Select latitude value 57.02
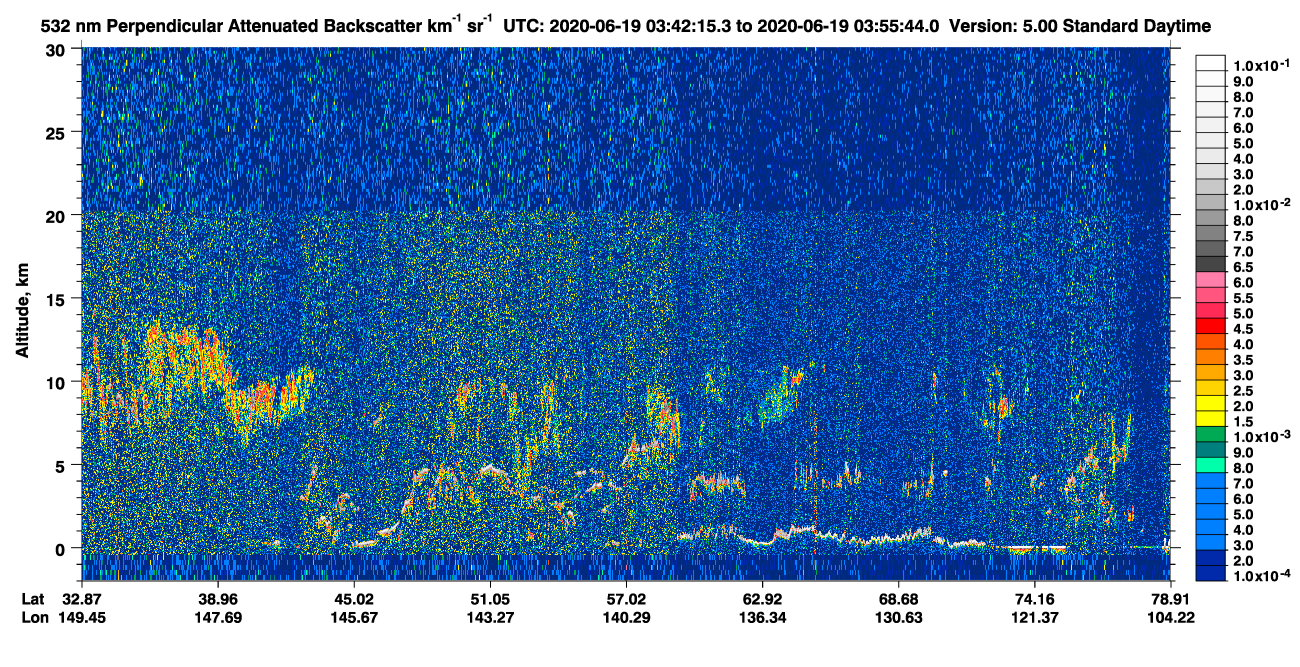Image resolution: width=1300 pixels, height=667 pixels. click(x=626, y=599)
